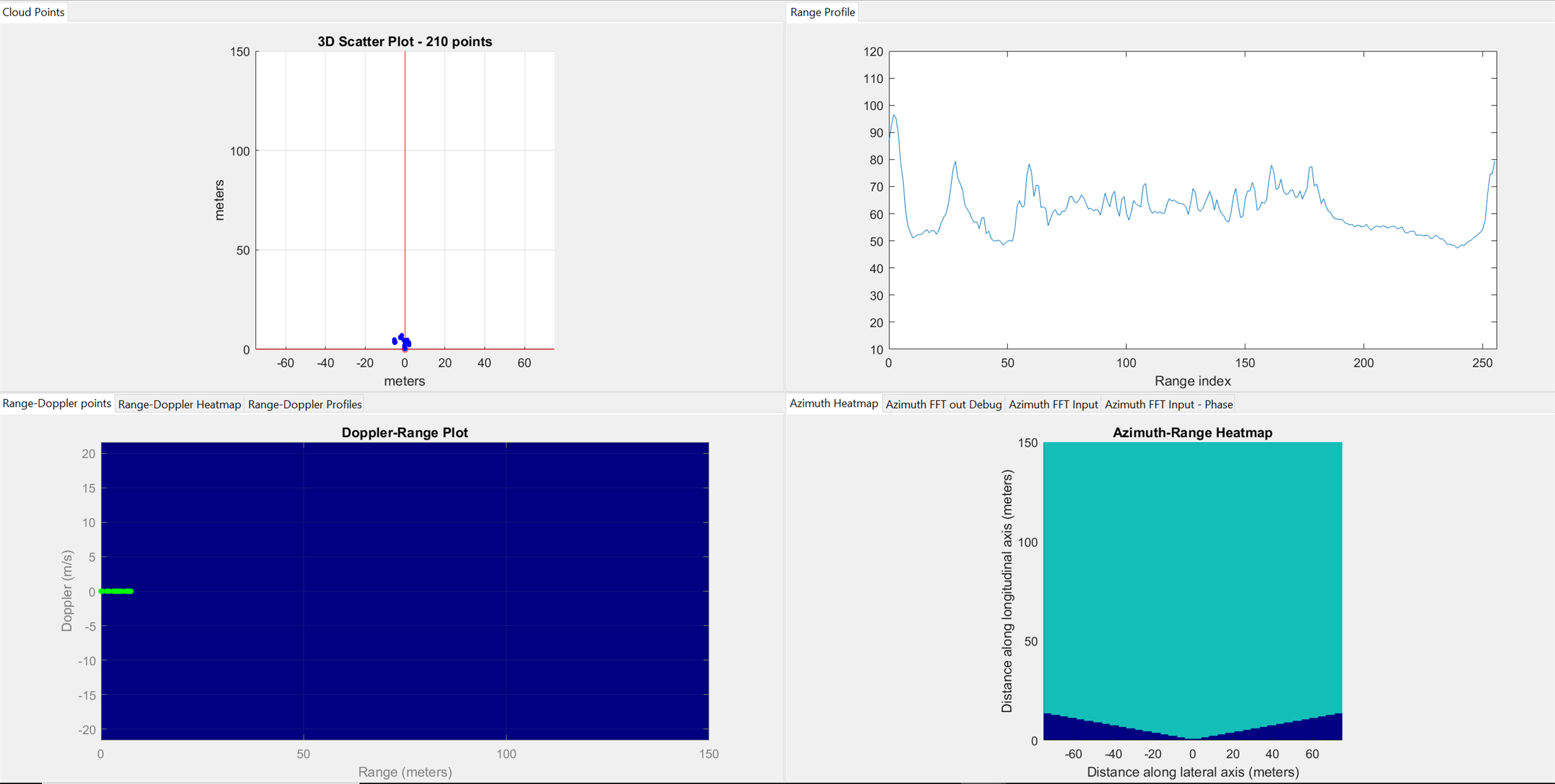
Task: Click the blue point cluster in scatter plot
Action: tap(402, 341)
